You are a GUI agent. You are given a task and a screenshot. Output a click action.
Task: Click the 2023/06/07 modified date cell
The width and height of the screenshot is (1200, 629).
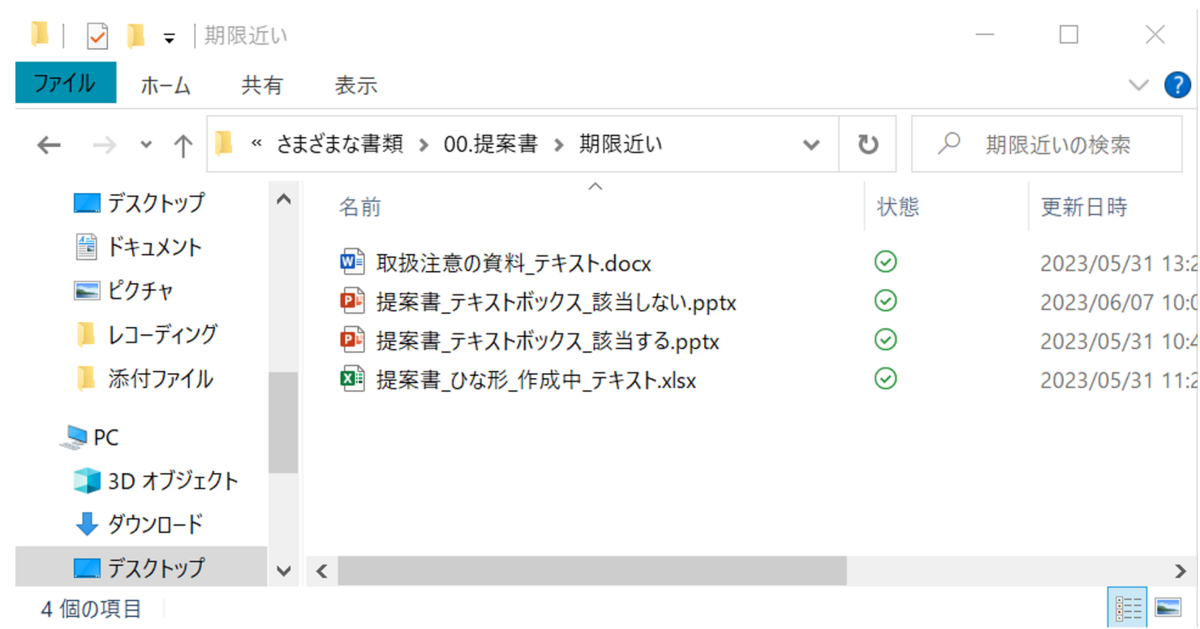coord(1118,303)
